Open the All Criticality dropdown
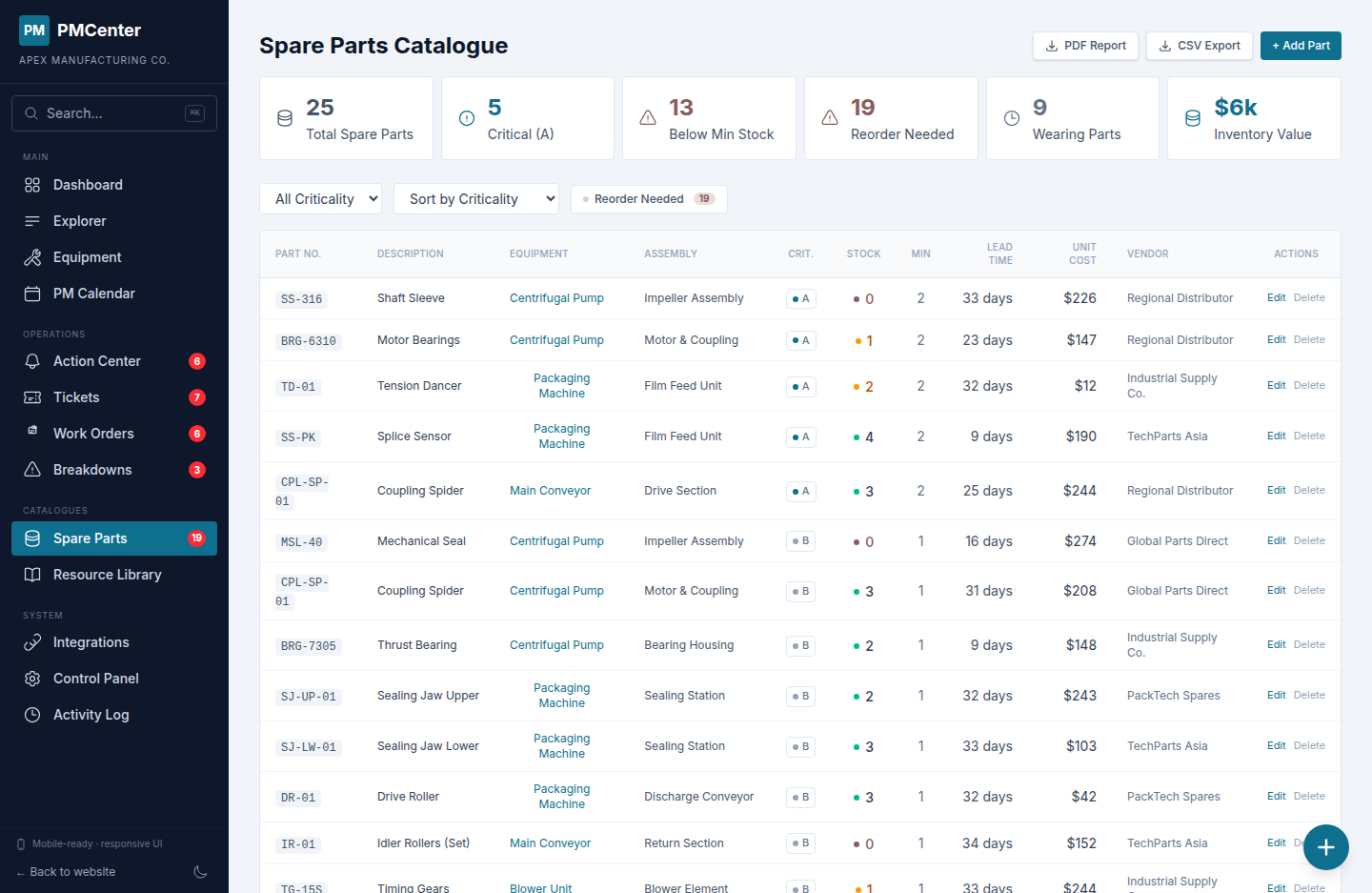 [320, 198]
